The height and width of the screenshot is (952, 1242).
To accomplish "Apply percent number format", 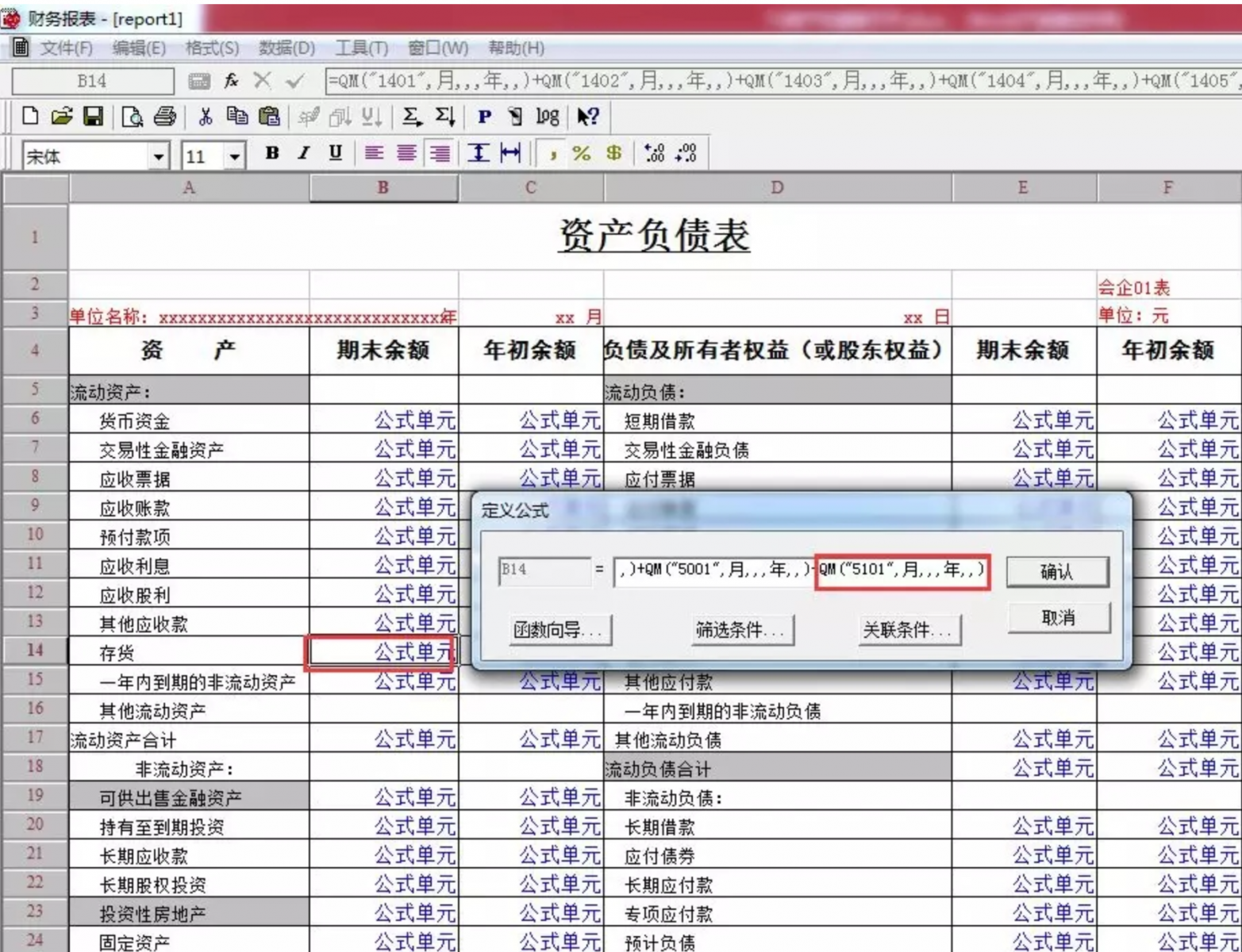I will click(x=582, y=153).
